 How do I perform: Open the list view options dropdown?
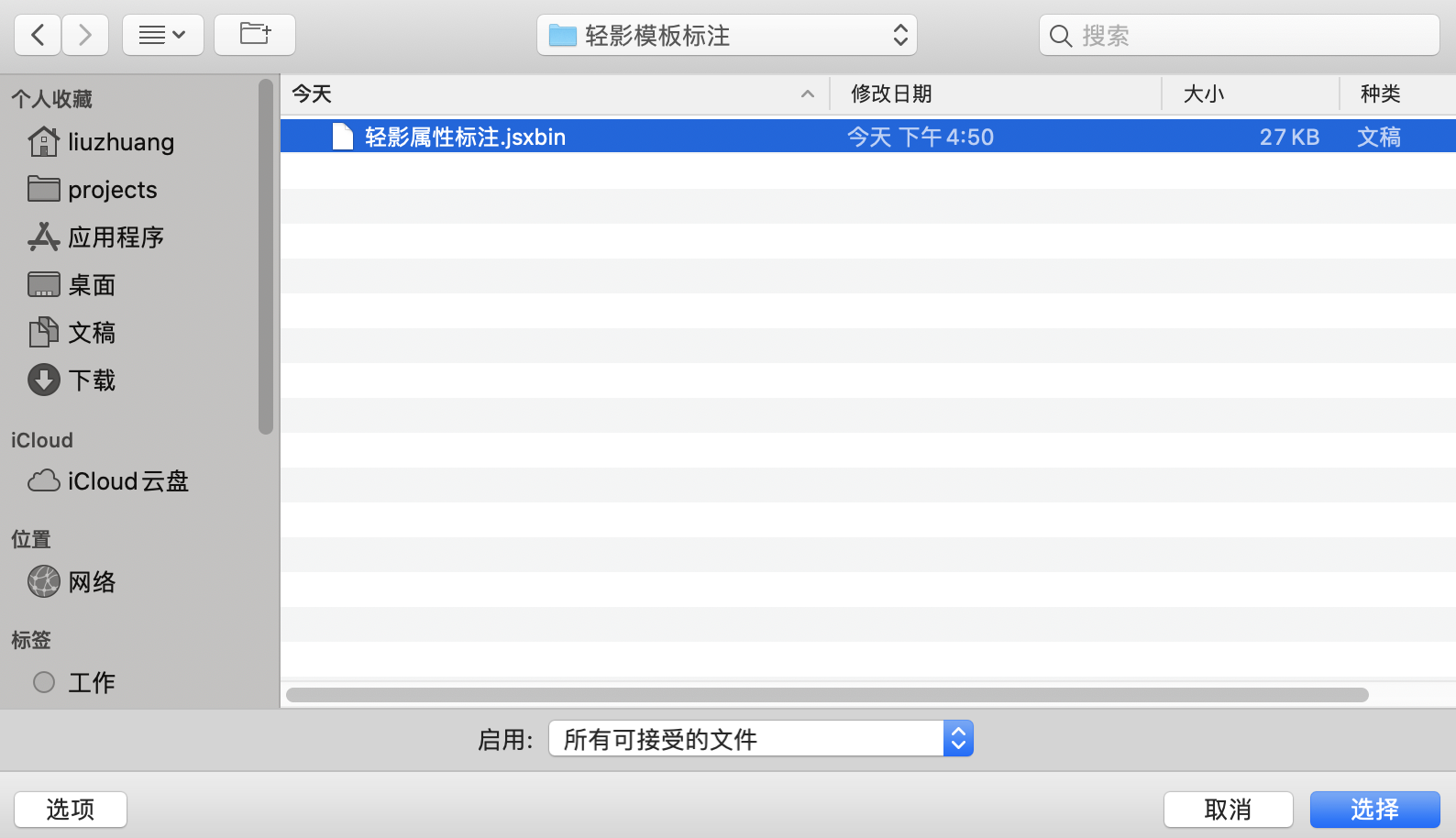point(163,35)
